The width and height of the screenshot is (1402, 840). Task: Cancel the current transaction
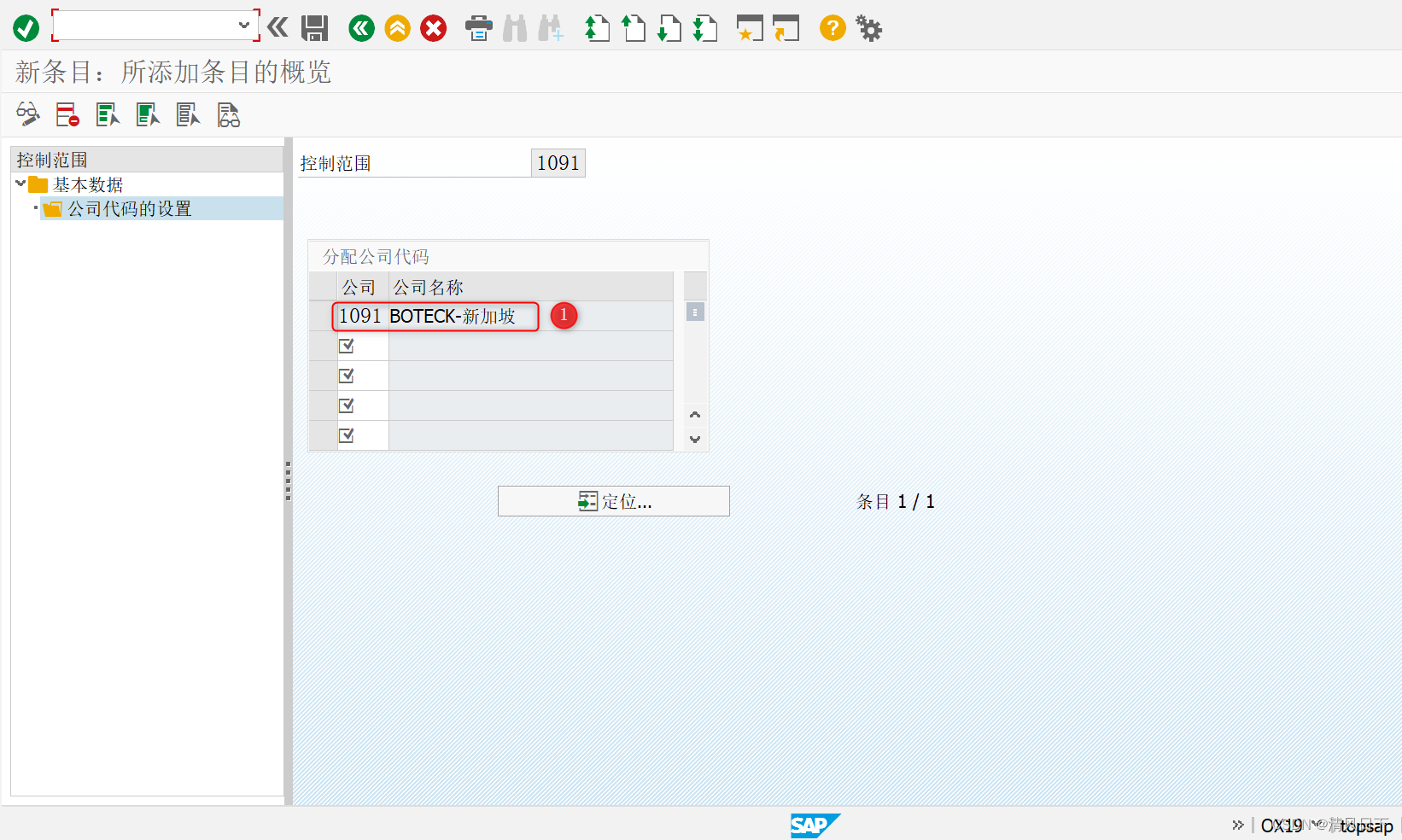coord(433,28)
